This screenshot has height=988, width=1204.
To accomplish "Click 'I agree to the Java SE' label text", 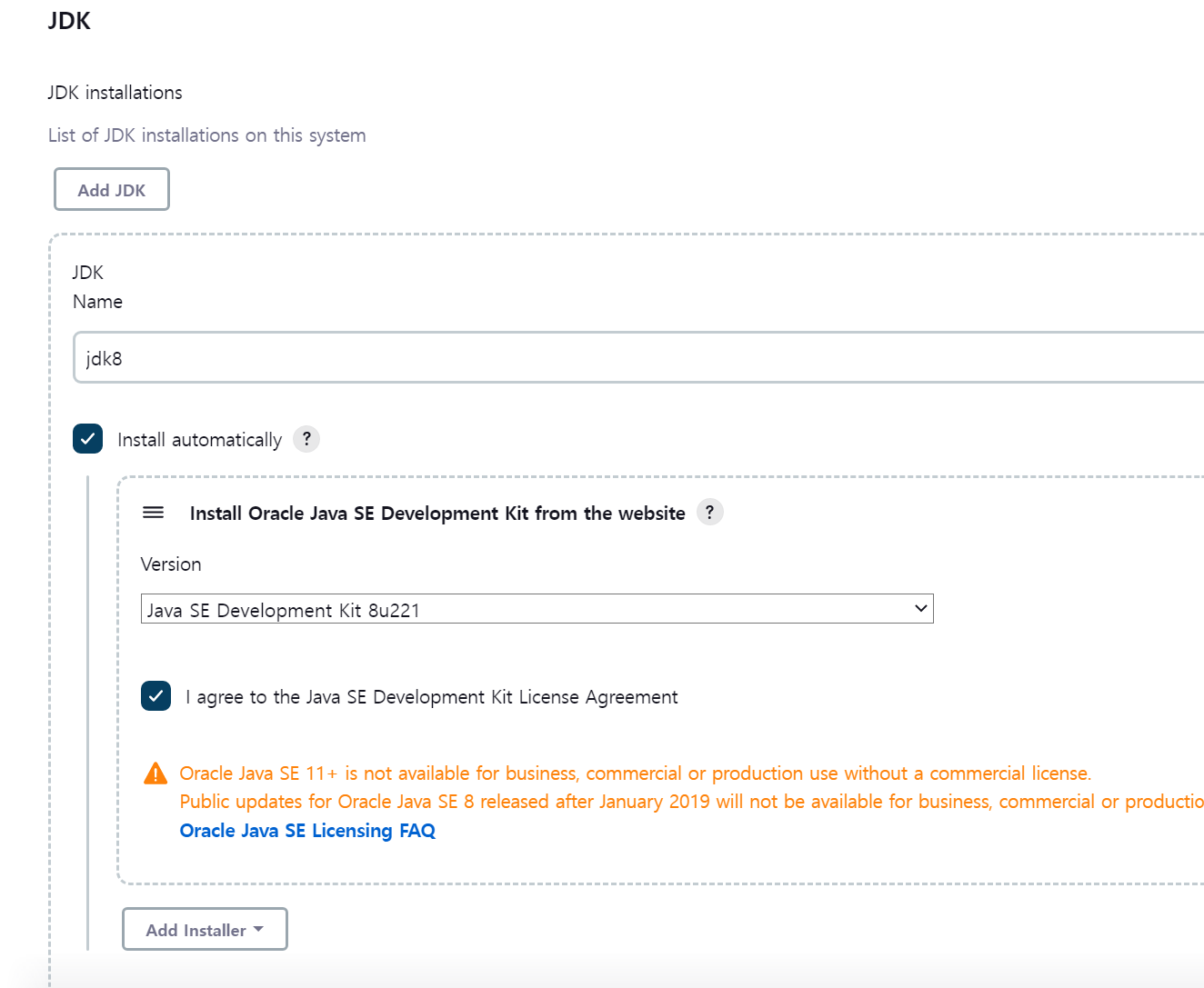I will coord(432,697).
